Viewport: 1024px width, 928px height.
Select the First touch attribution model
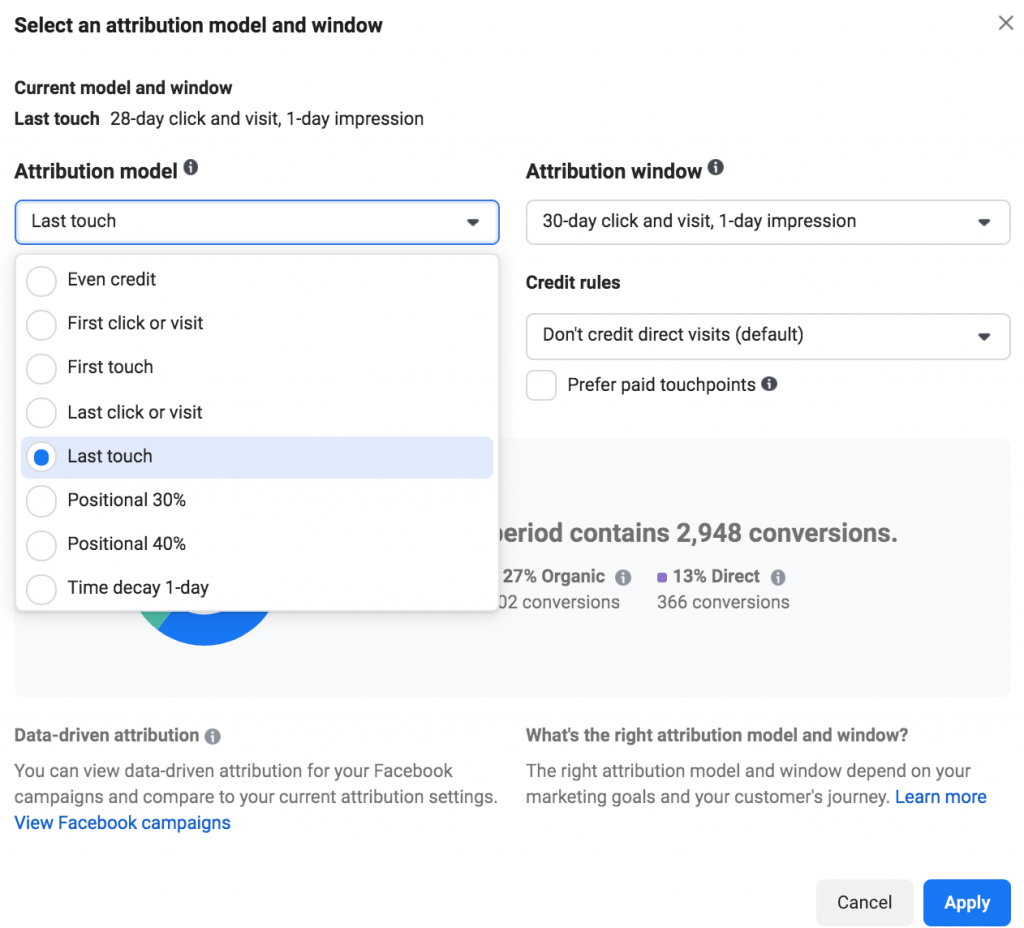[x=110, y=368]
